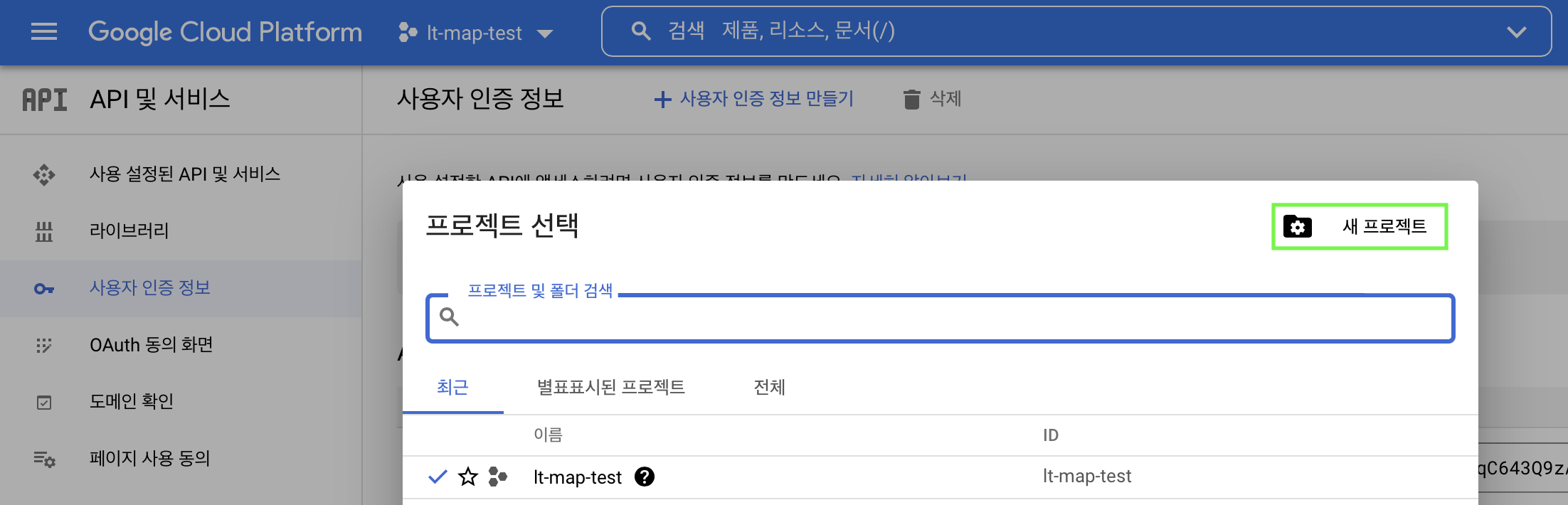Click the 이름 column header

point(548,435)
